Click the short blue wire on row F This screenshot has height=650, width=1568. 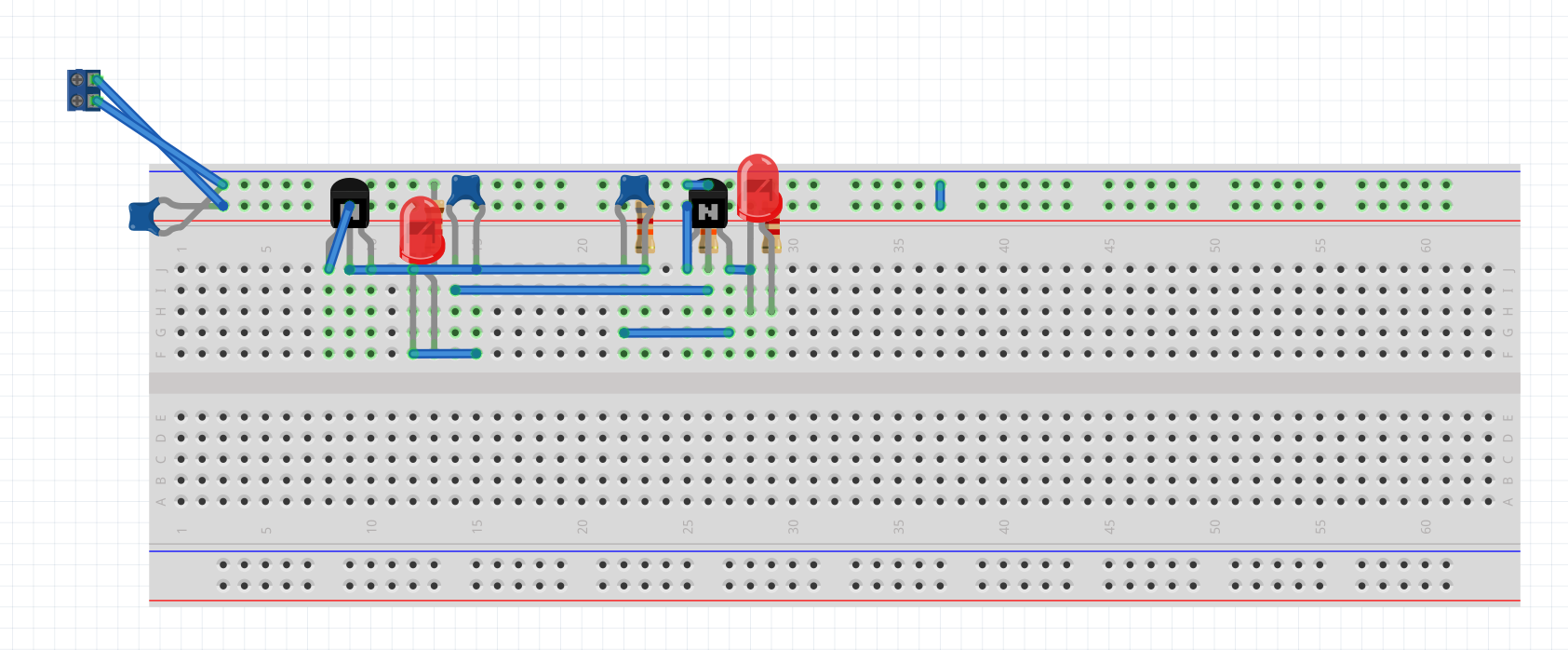[x=445, y=354]
